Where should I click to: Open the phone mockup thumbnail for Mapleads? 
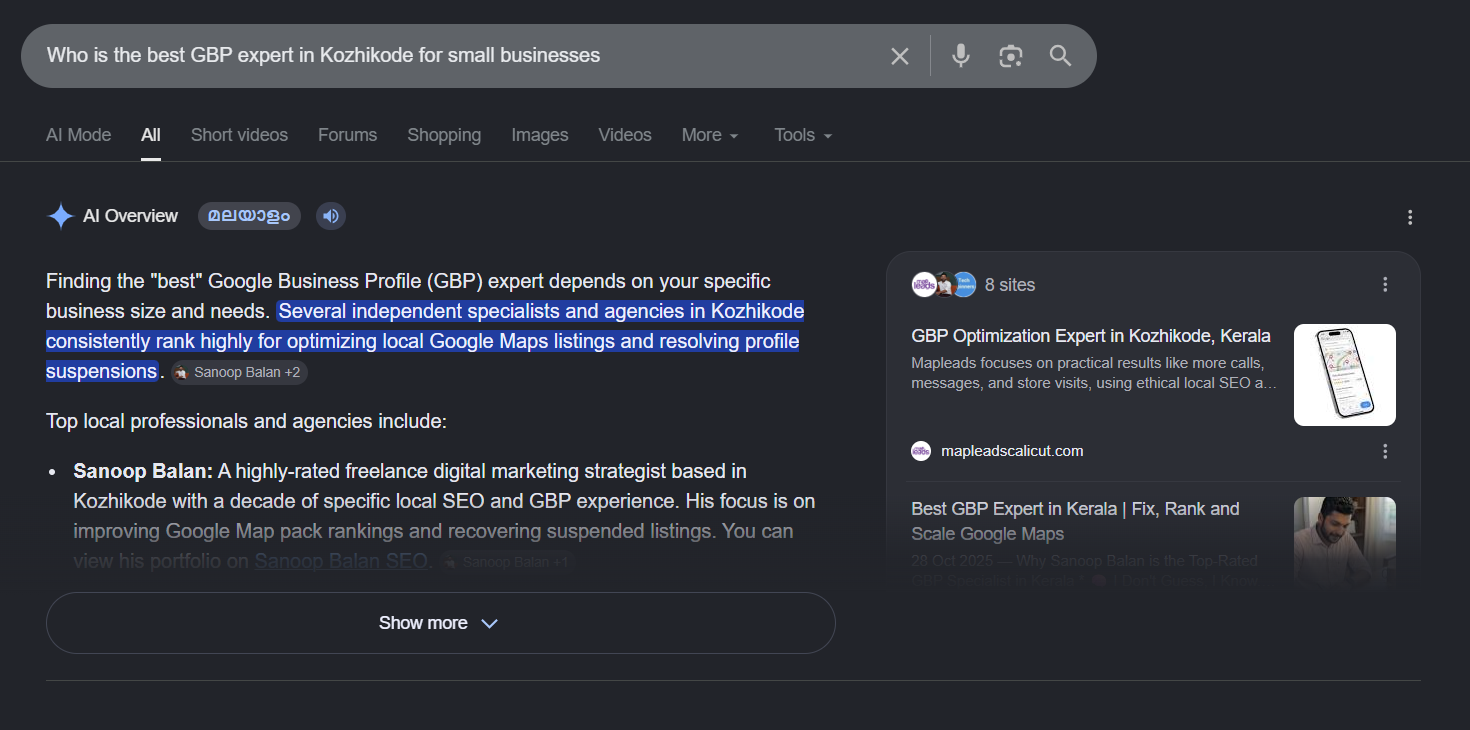click(x=1345, y=375)
